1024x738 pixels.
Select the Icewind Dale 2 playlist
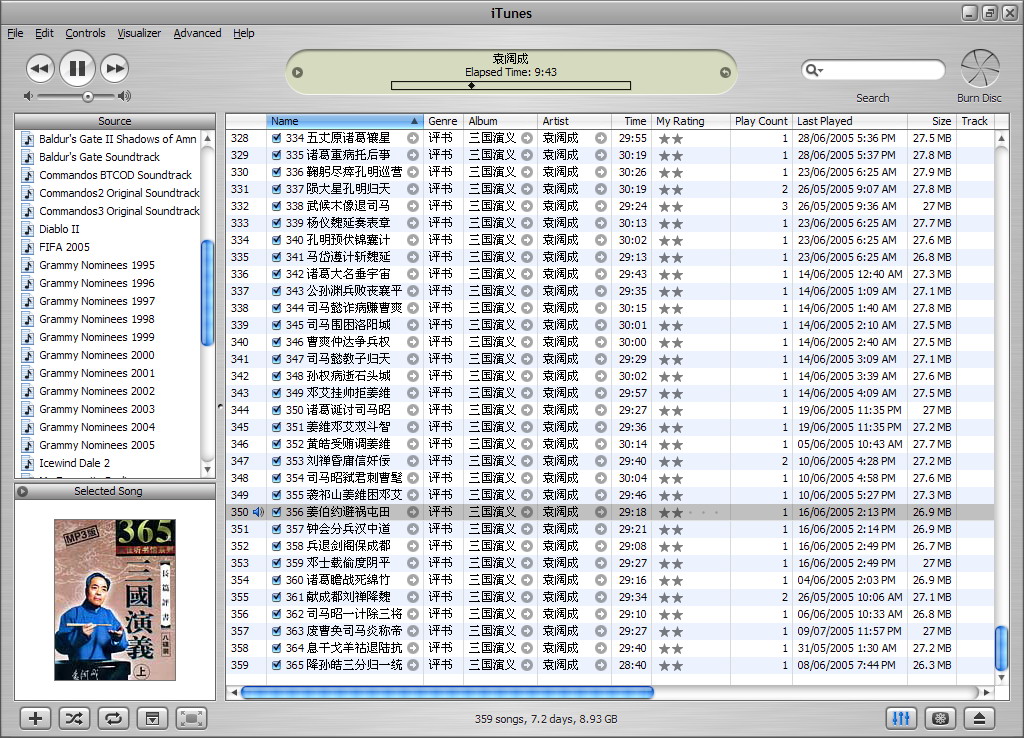74,463
